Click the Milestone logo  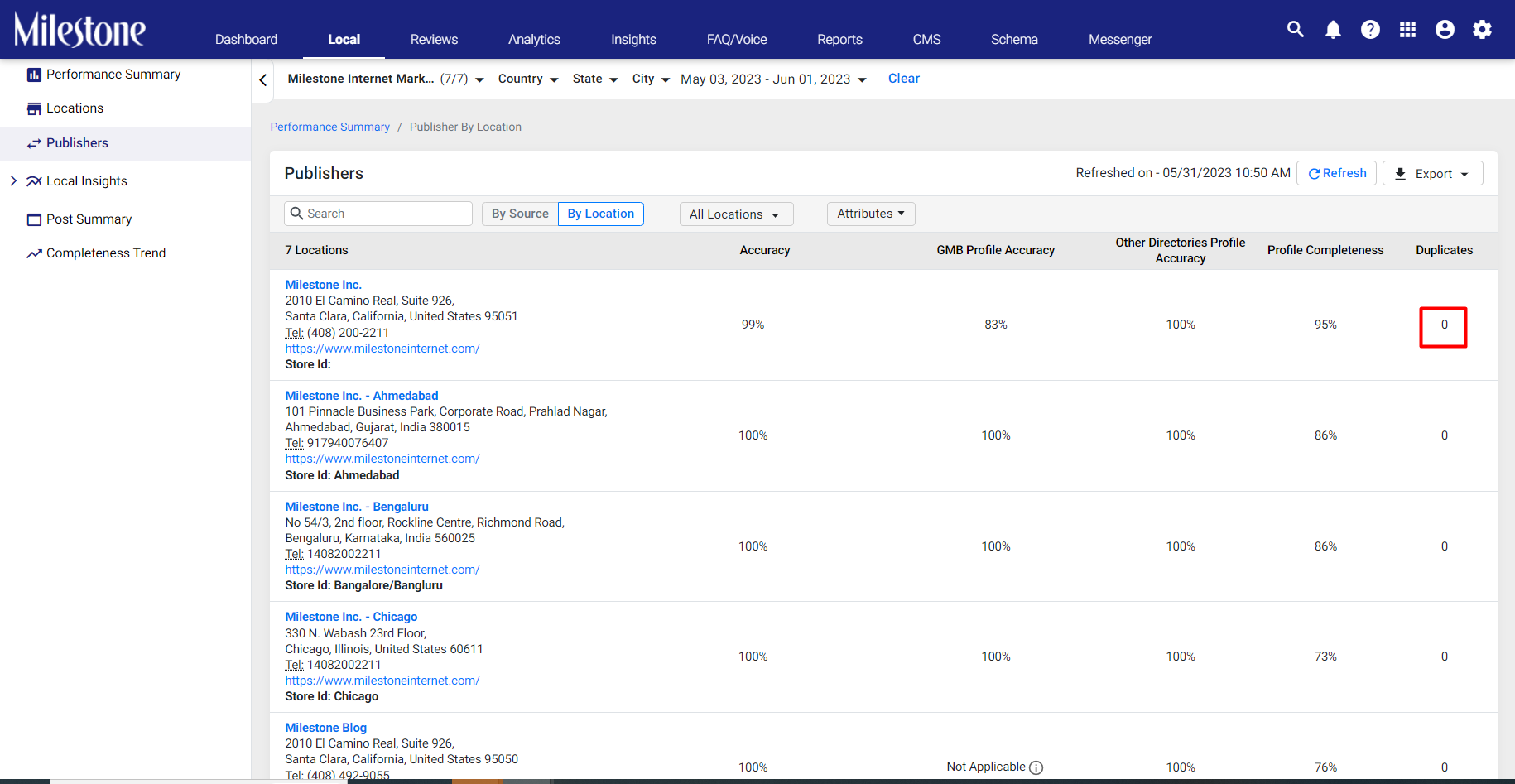coord(79,30)
